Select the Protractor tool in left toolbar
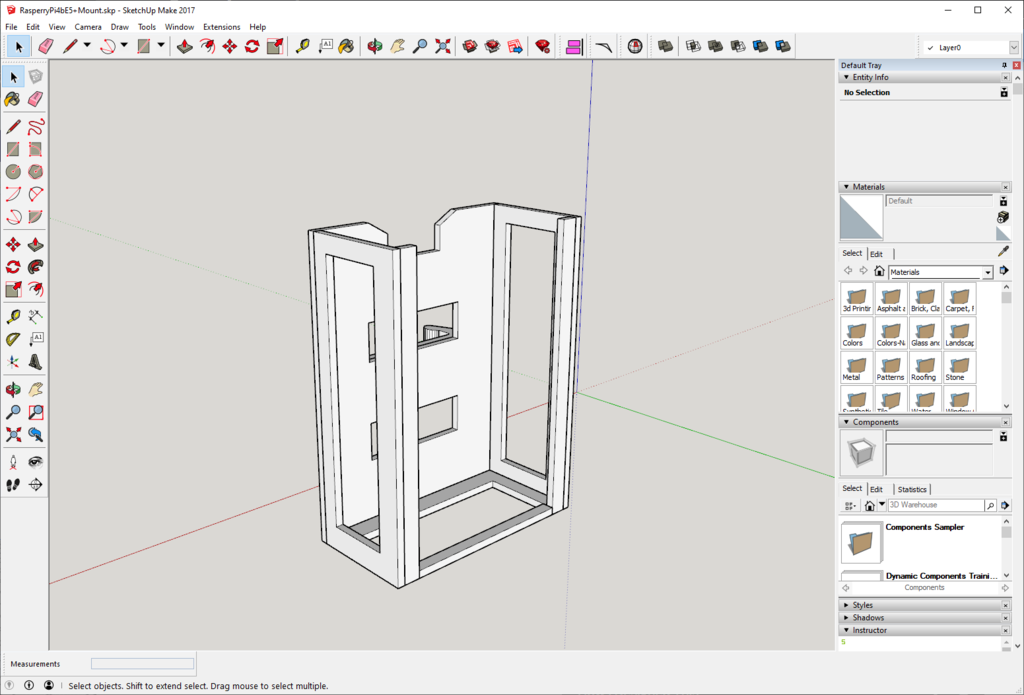The width and height of the screenshot is (1024, 695). [13, 339]
